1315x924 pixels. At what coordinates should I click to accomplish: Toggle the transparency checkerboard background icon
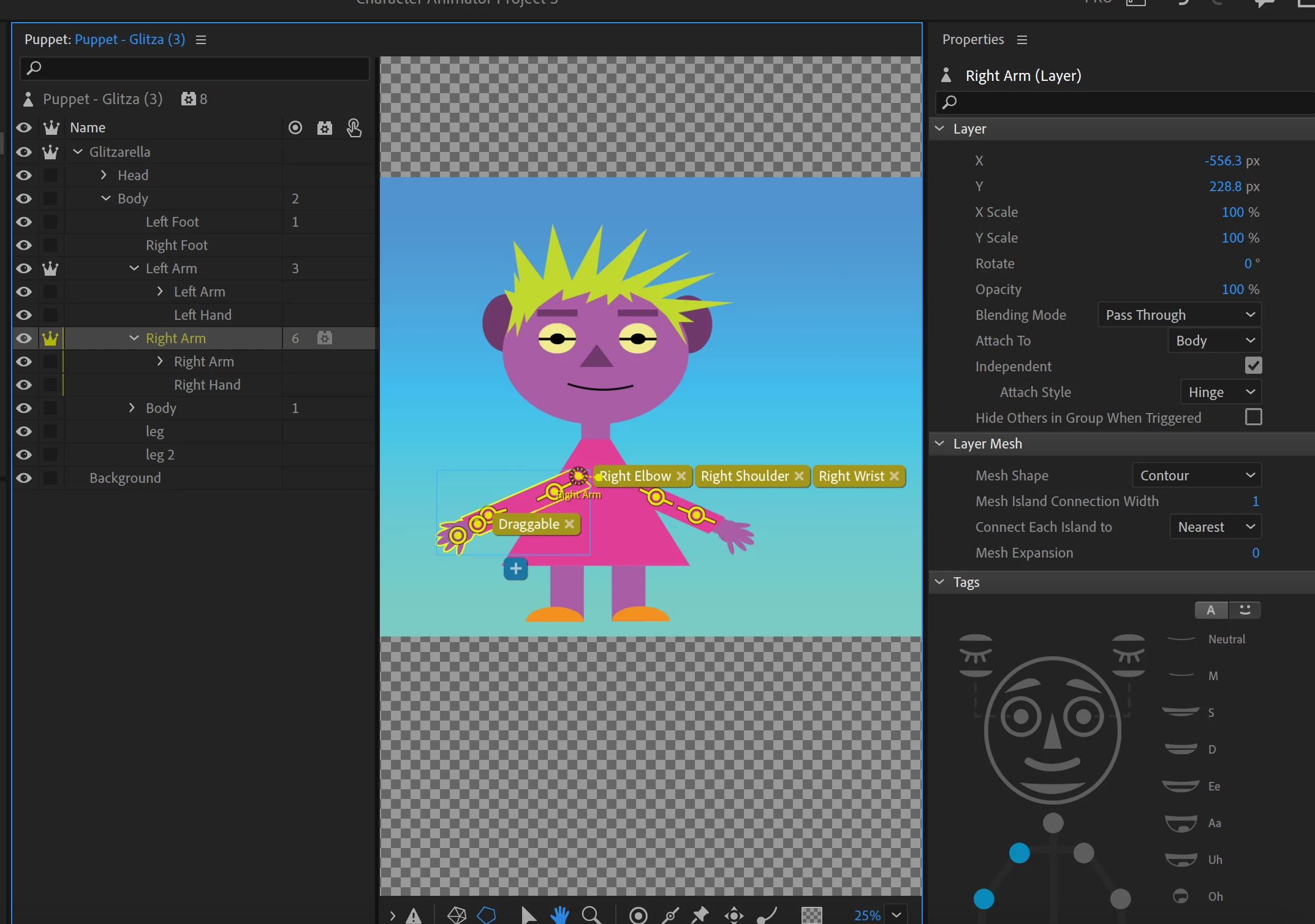pos(811,915)
